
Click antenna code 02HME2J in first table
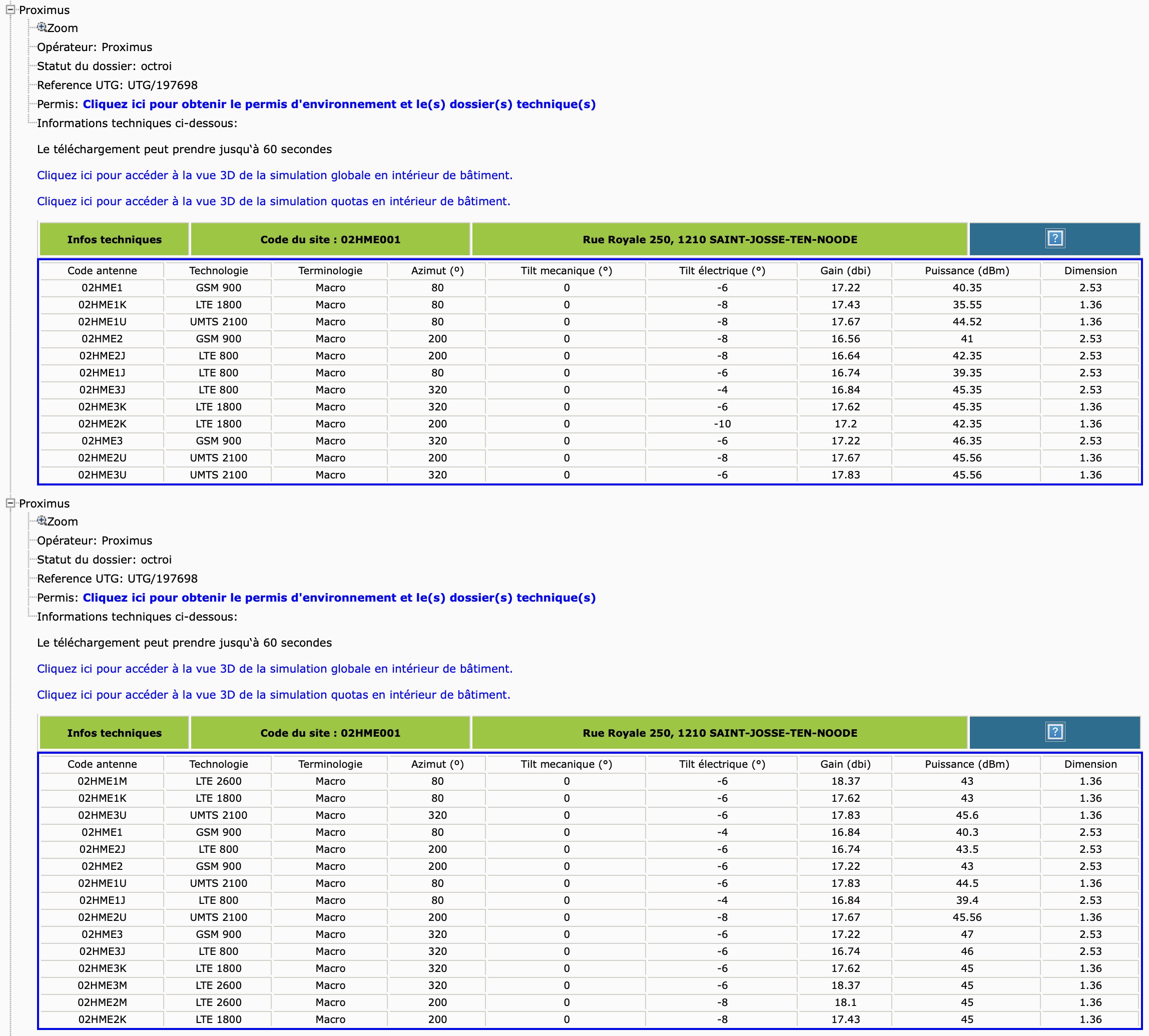pos(102,356)
